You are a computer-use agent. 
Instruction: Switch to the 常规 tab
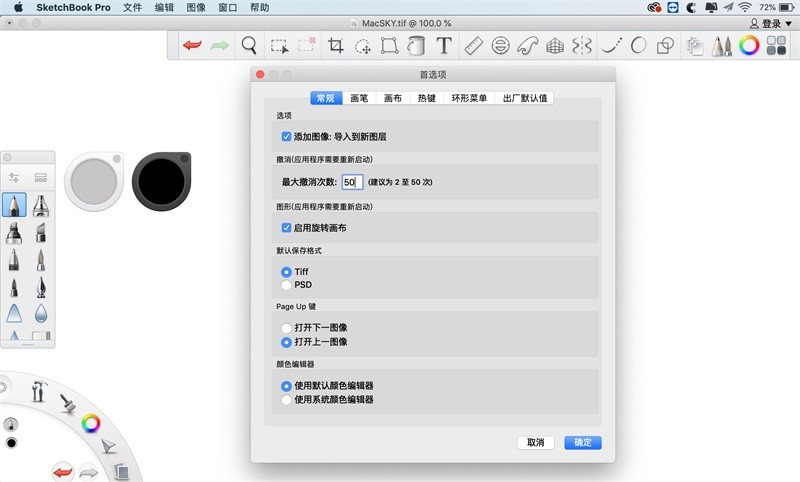[326, 98]
